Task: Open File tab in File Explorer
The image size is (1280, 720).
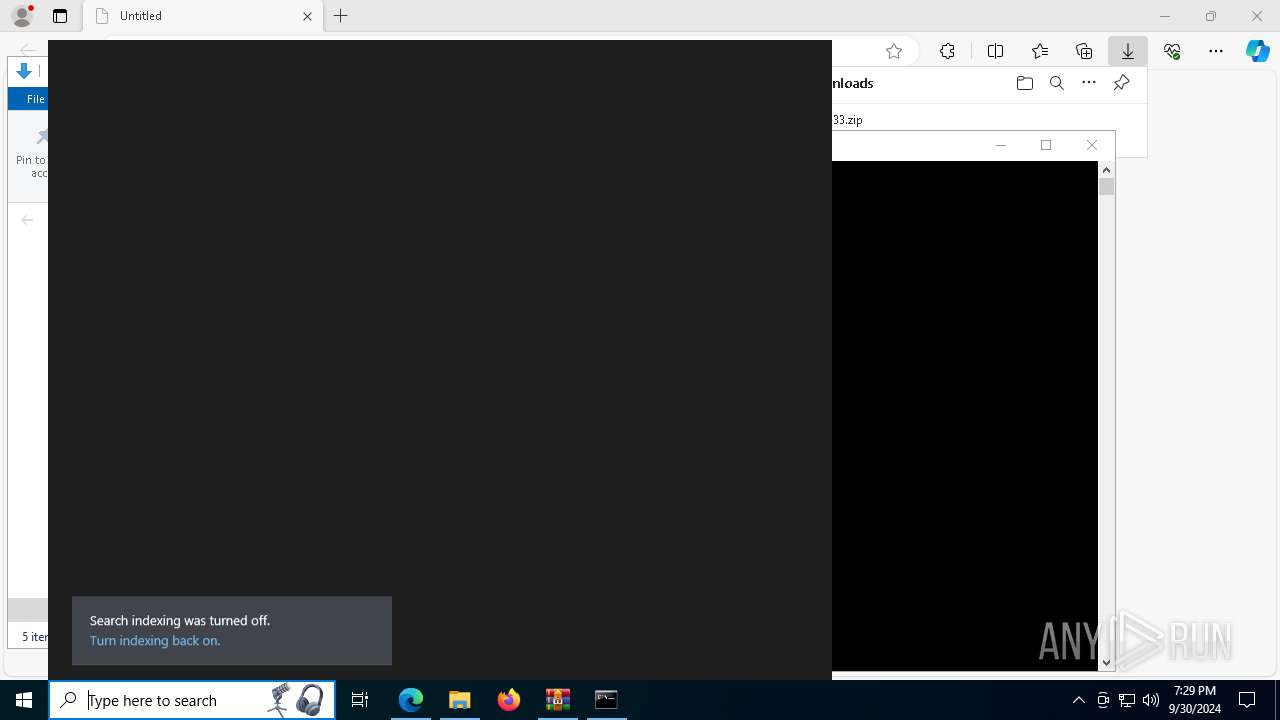Action: (30, 99)
